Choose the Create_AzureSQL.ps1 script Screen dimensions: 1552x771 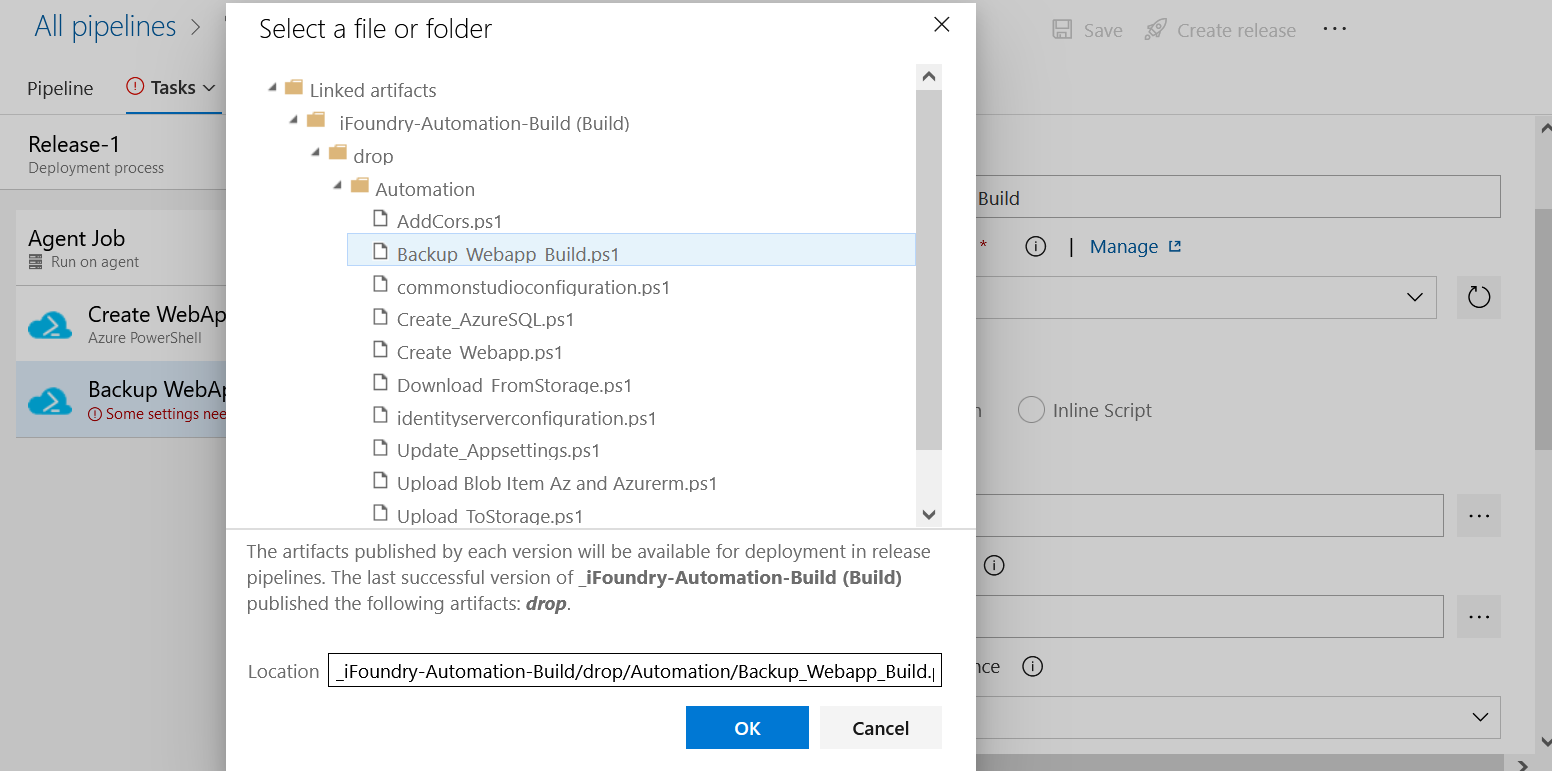(x=485, y=320)
